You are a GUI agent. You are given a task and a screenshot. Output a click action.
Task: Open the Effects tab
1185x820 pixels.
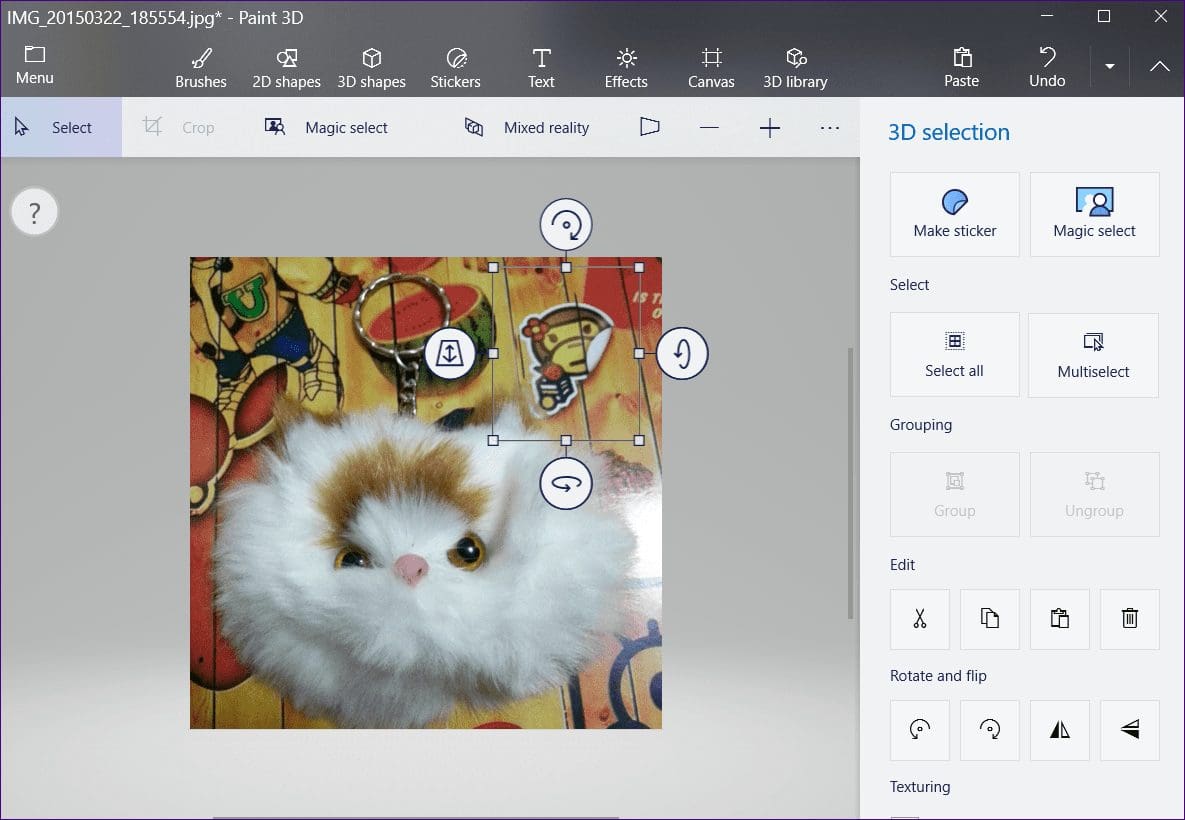626,68
